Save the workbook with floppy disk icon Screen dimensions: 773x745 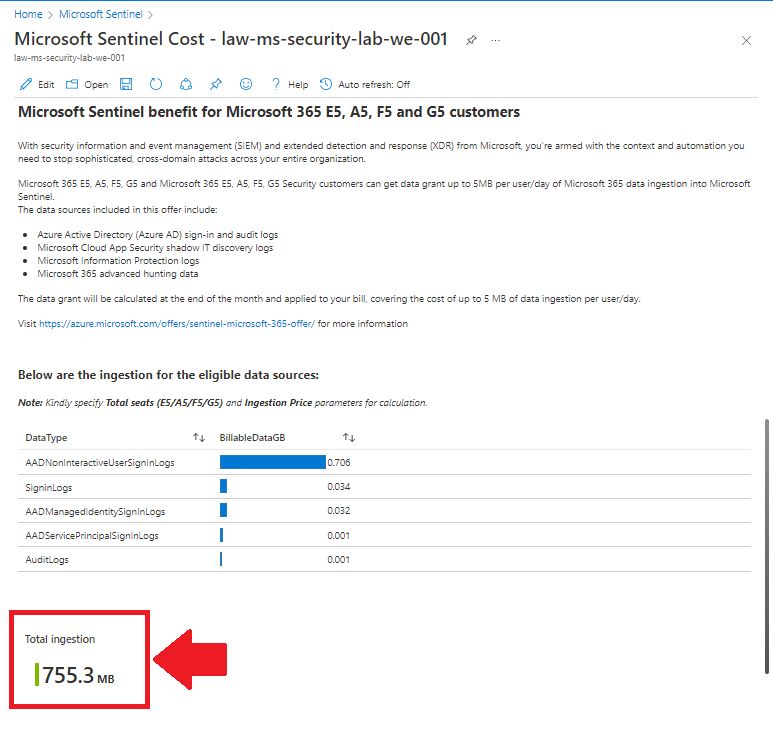tap(126, 84)
